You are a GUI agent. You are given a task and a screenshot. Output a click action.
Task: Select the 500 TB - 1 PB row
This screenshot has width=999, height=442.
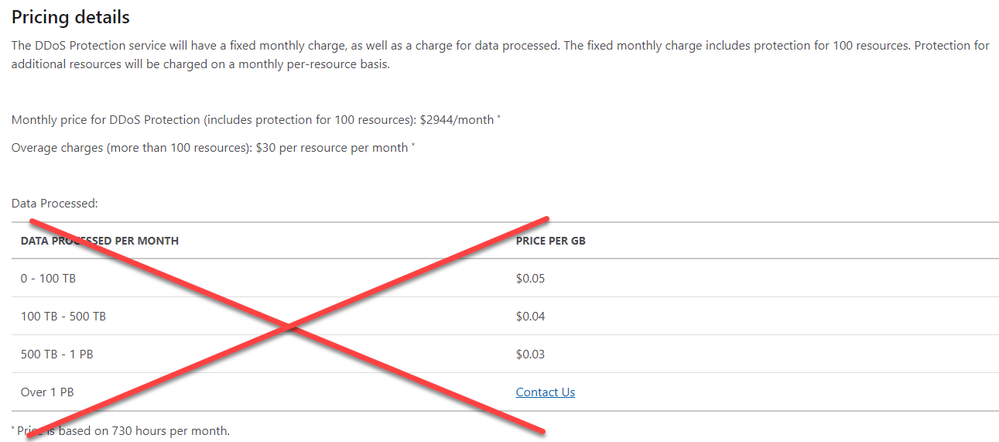pyautogui.click(x=505, y=353)
